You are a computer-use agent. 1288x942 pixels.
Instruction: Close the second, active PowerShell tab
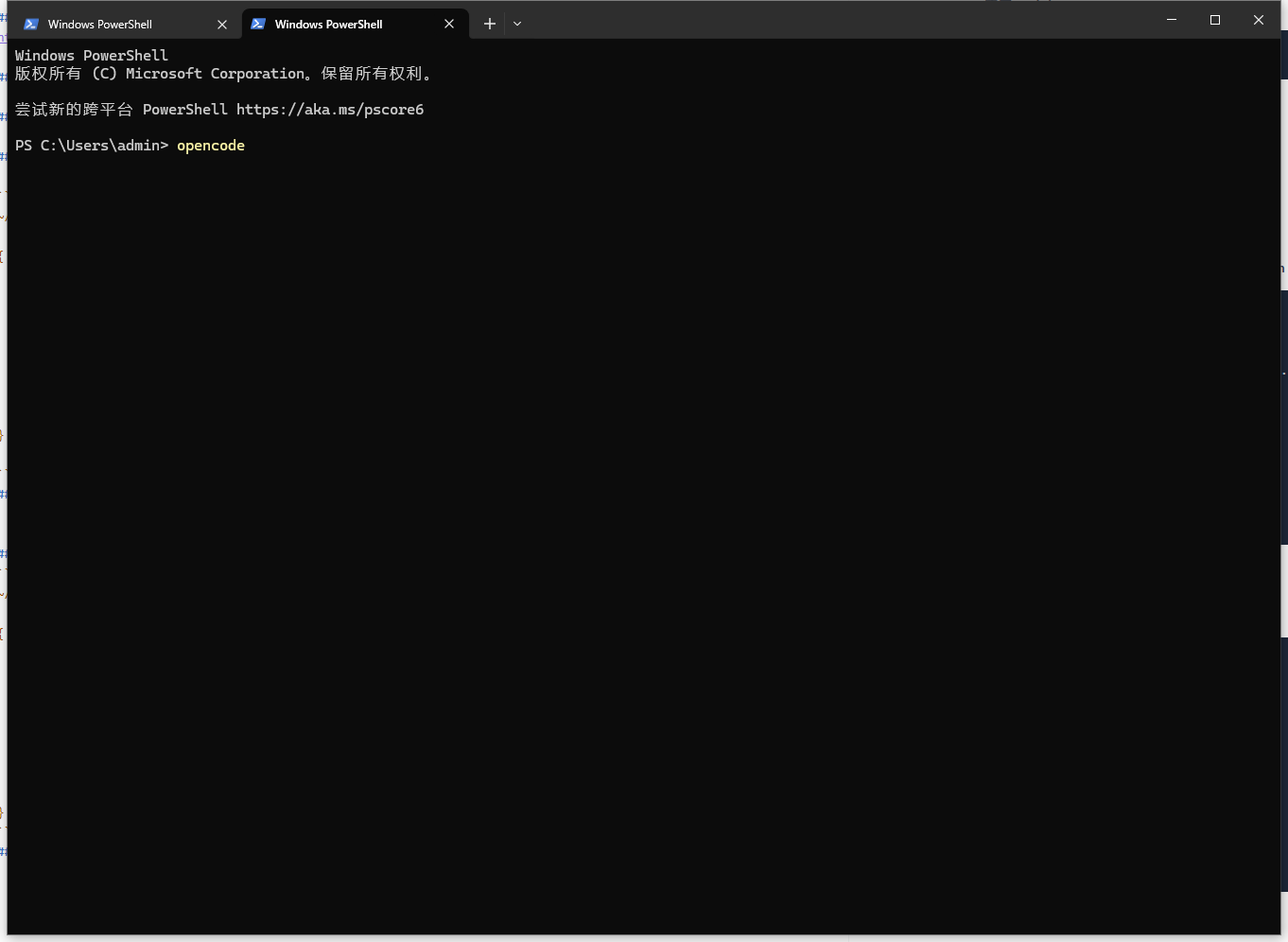(449, 25)
